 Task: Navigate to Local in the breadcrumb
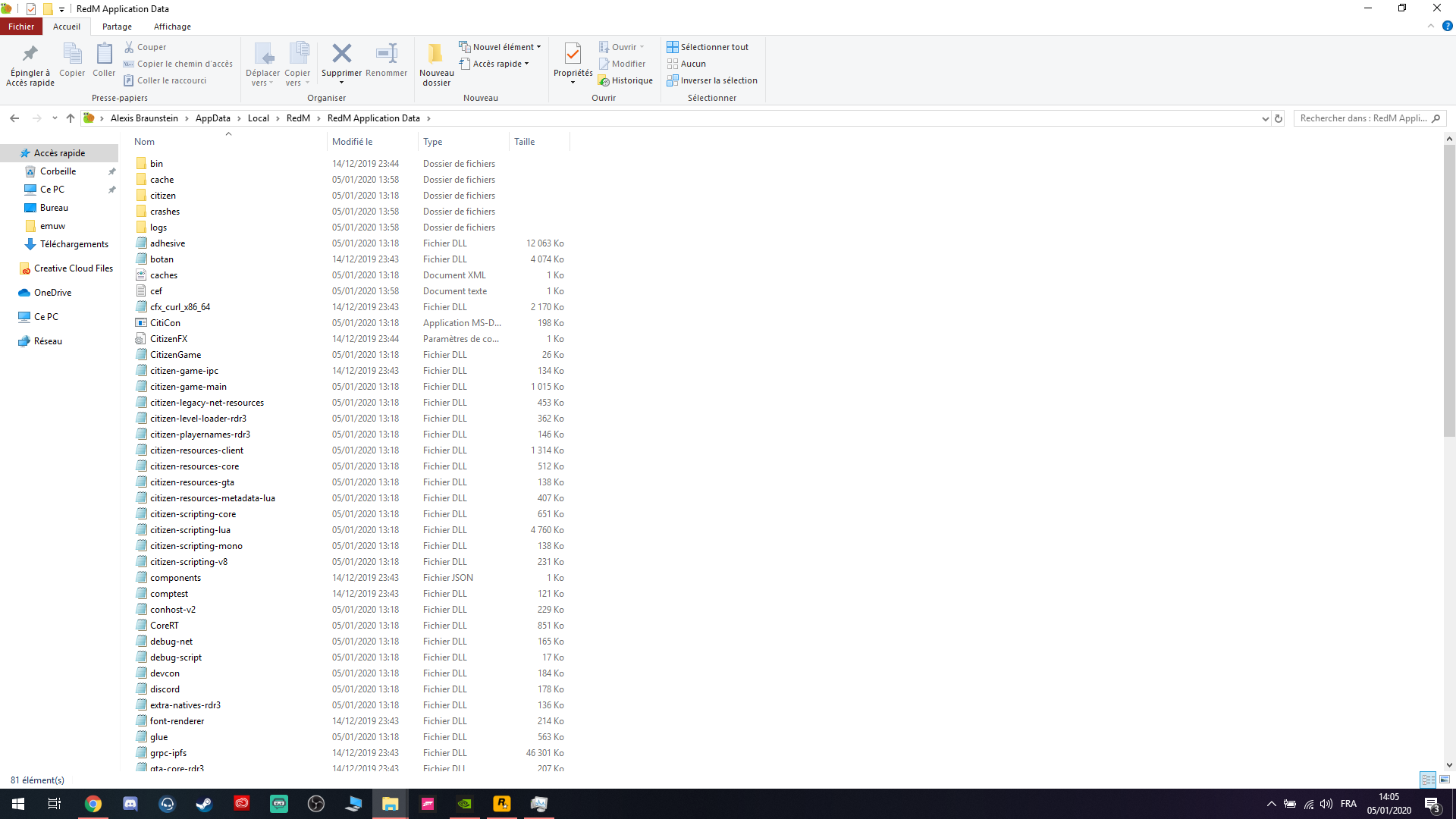point(258,118)
